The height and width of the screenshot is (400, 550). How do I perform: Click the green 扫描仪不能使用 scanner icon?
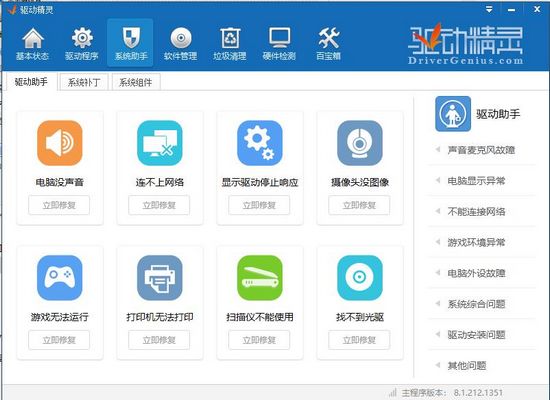tap(260, 278)
